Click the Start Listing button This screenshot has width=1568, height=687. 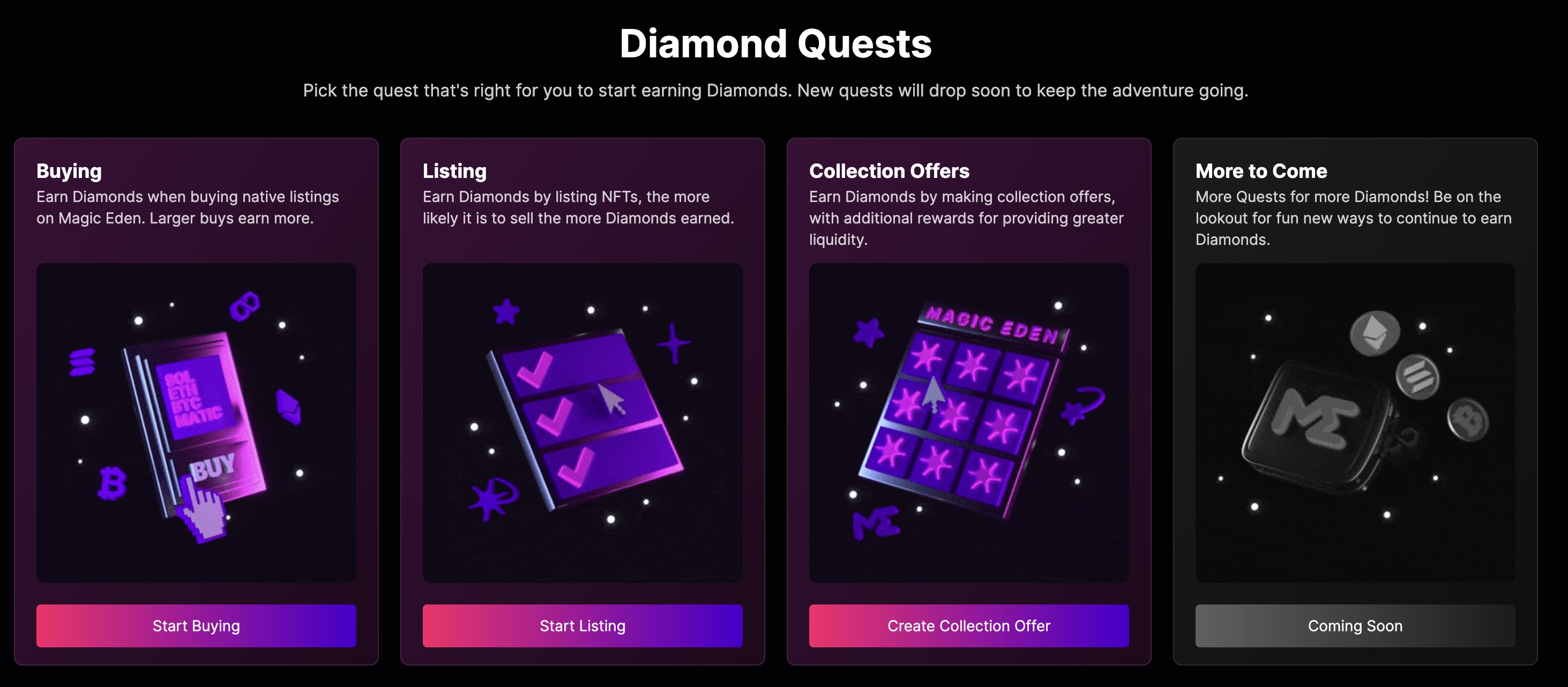(582, 625)
